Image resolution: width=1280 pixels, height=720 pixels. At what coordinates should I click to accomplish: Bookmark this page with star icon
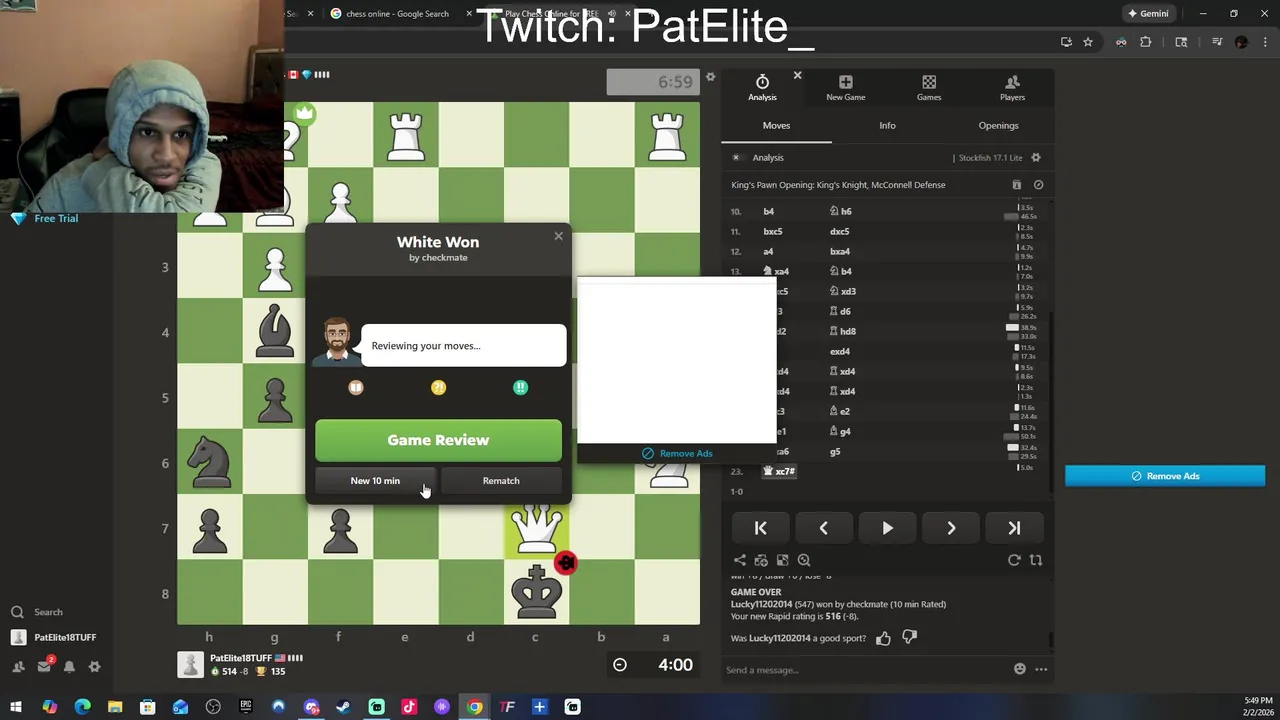pyautogui.click(x=1088, y=42)
